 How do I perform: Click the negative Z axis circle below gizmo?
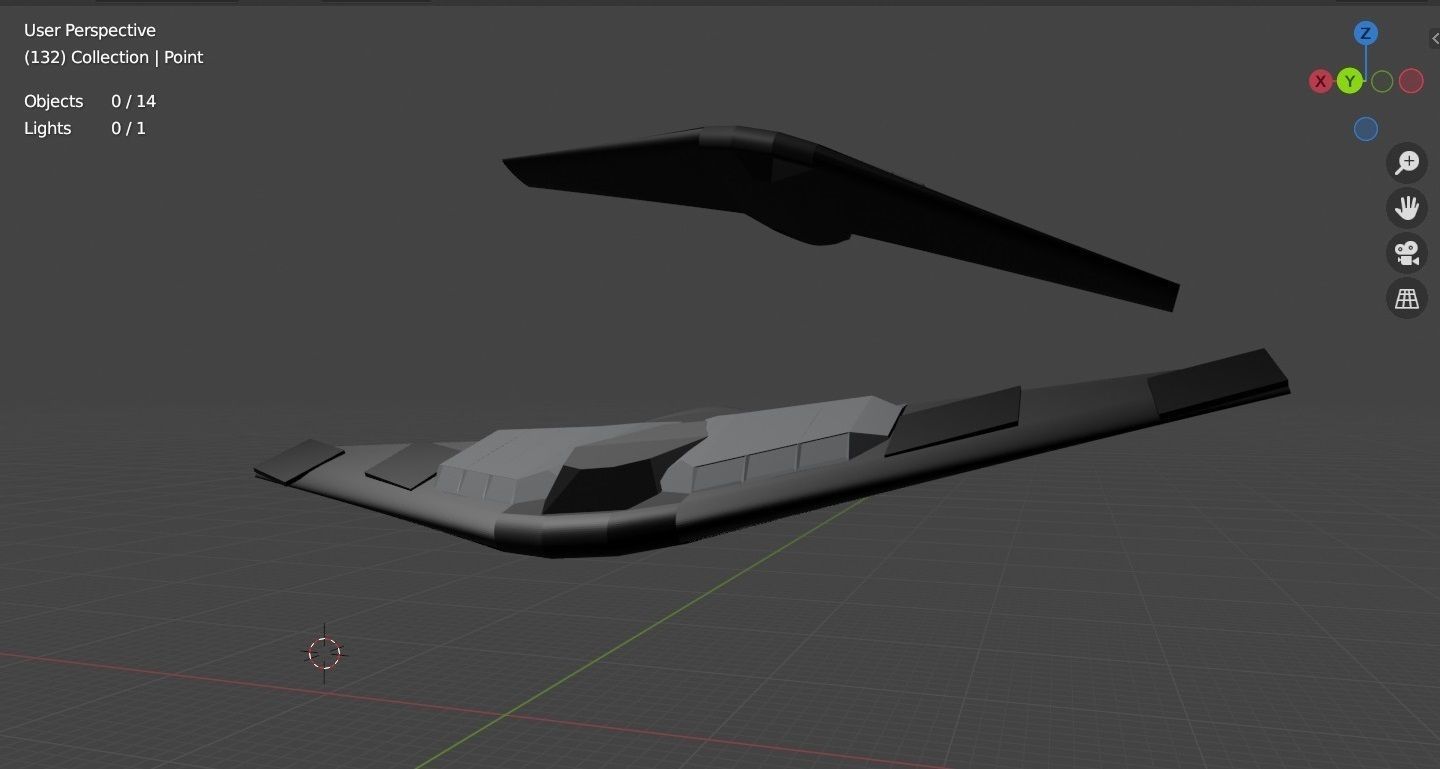pos(1365,128)
